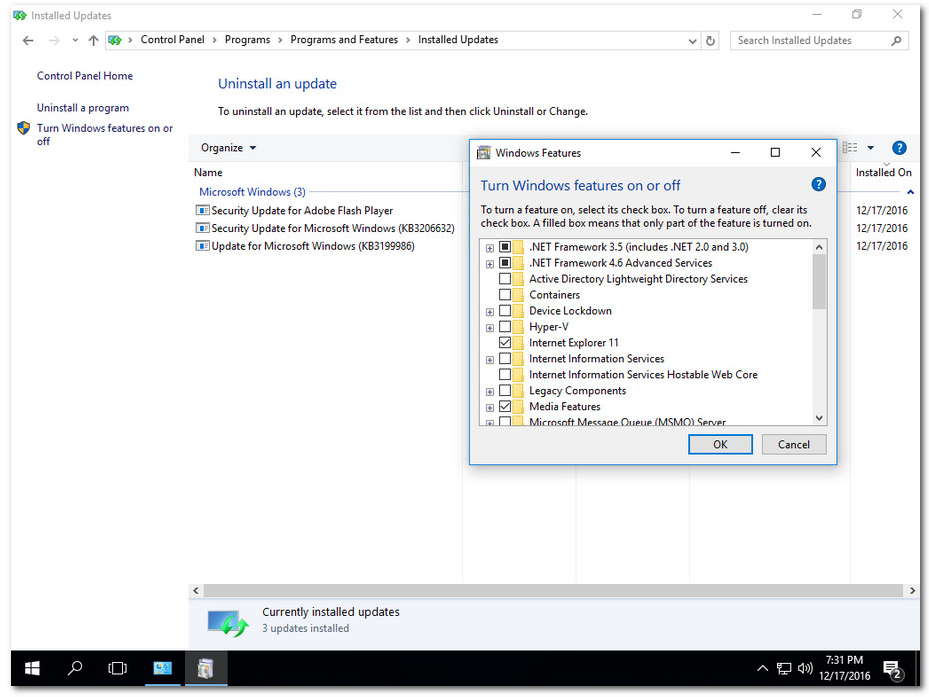Click the Back arrow in Installed Updates window
This screenshot has height=697, width=929.
pyautogui.click(x=28, y=40)
